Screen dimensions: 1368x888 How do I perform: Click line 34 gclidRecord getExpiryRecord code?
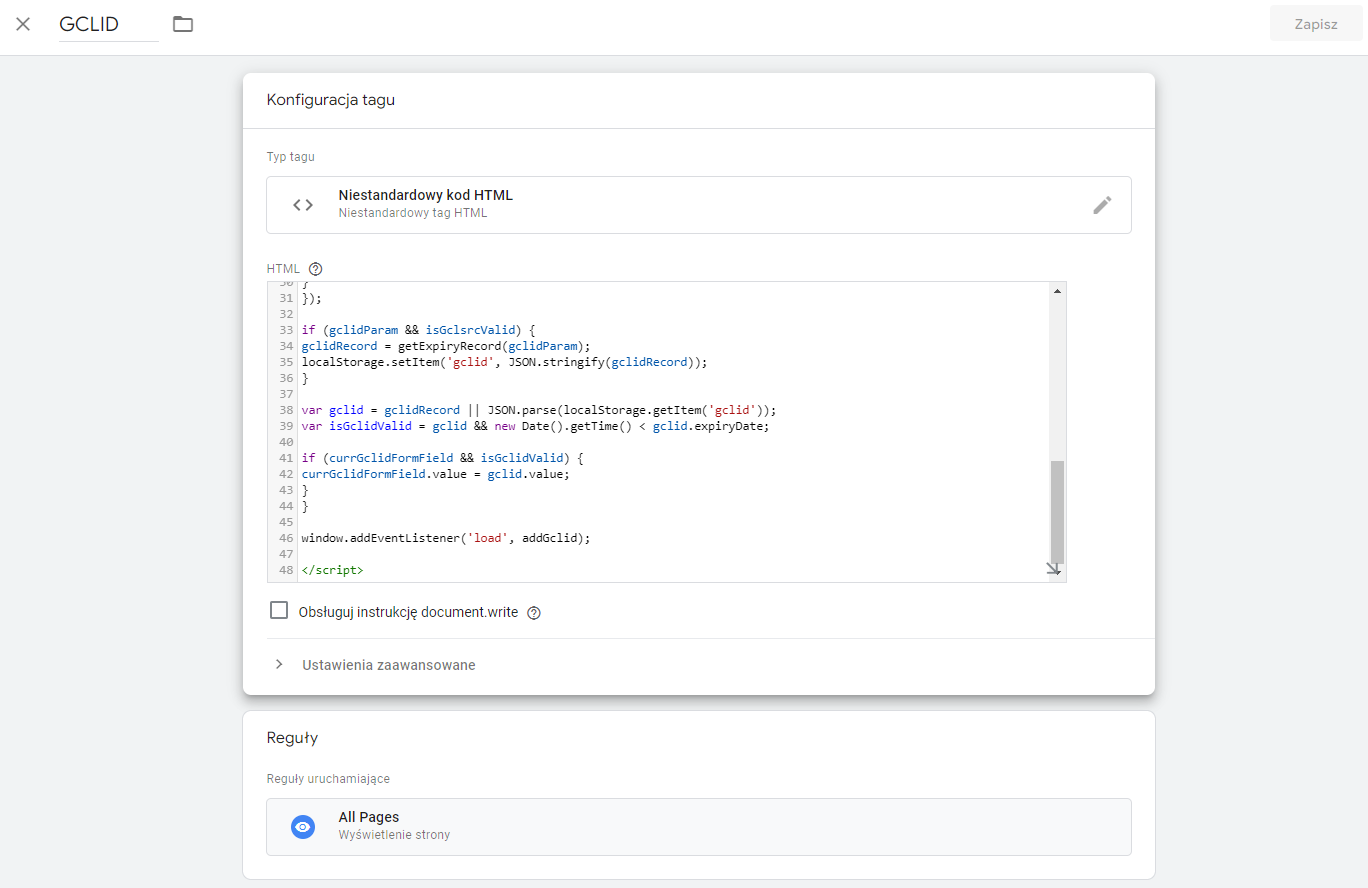coord(446,346)
